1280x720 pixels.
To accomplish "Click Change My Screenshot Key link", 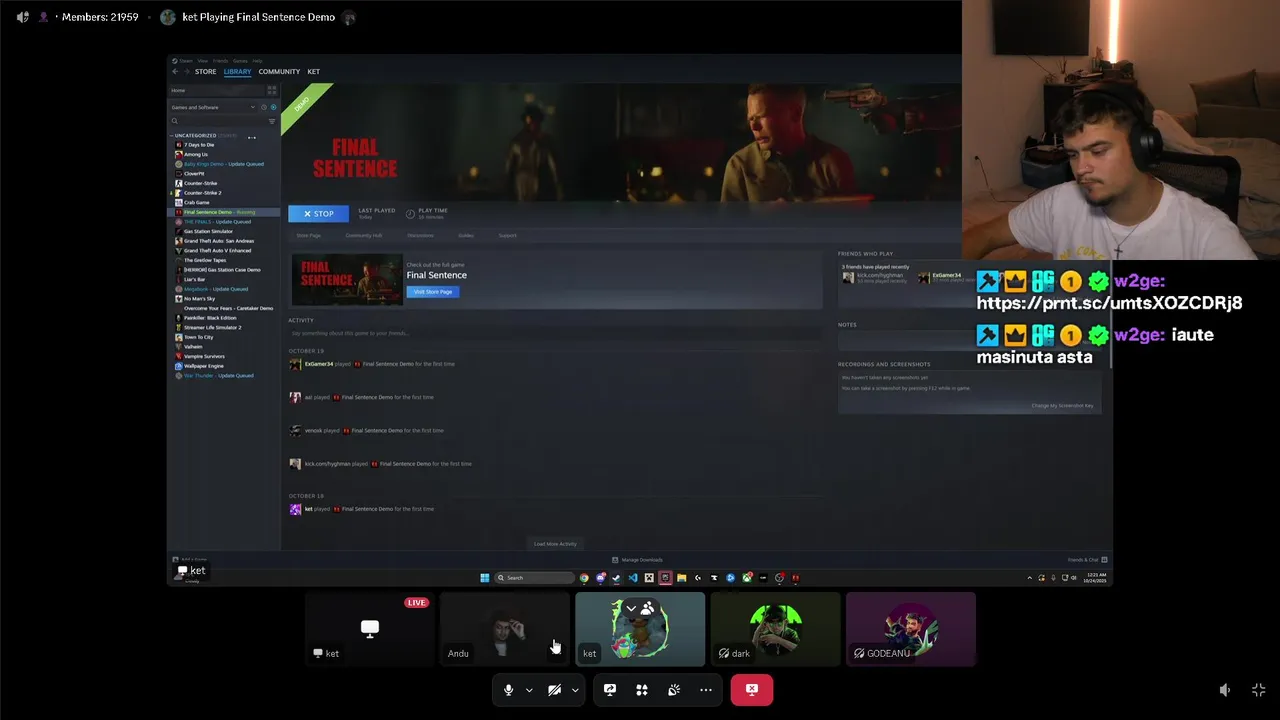I will [x=1062, y=405].
